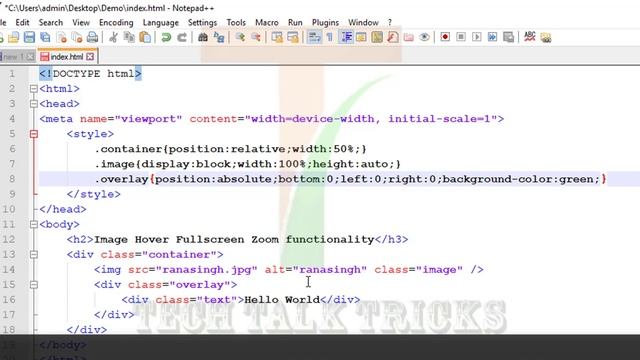Redo using the gray arrow icon
Viewport: 640px width, 360px height.
click(x=182, y=38)
